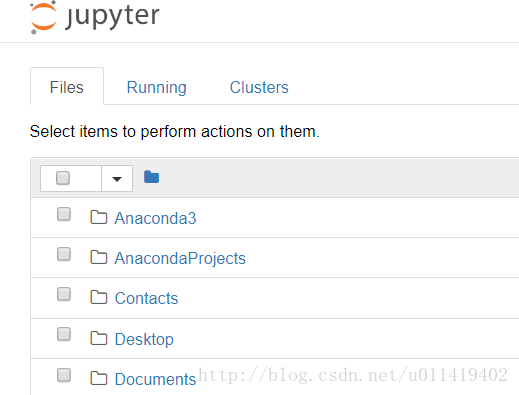Viewport: 519px width, 395px height.
Task: Select the Files tab
Action: (67, 87)
